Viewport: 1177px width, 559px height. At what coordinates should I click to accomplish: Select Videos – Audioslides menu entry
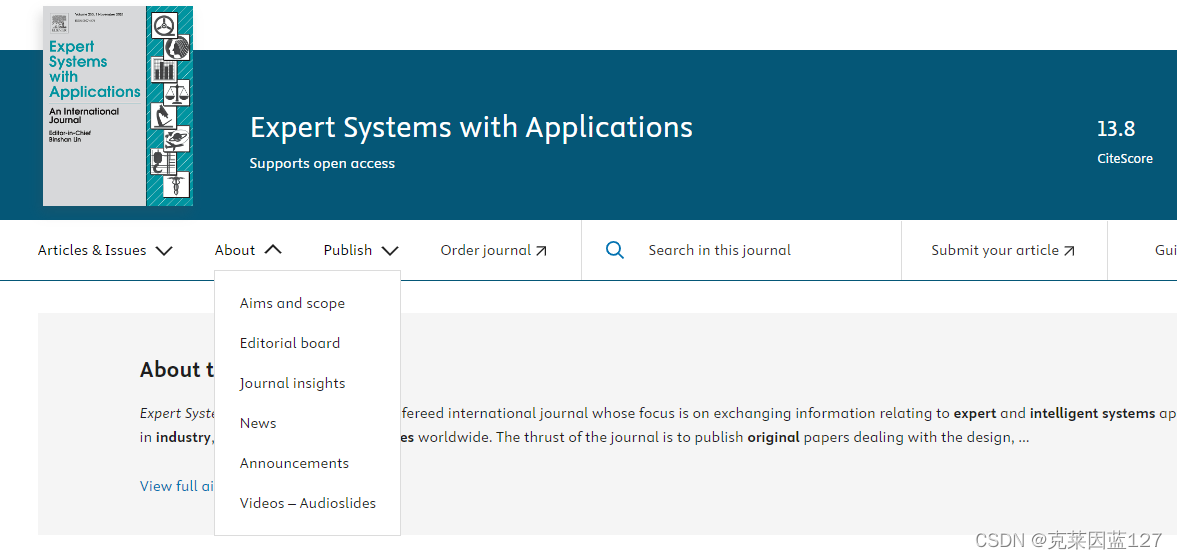tap(308, 503)
